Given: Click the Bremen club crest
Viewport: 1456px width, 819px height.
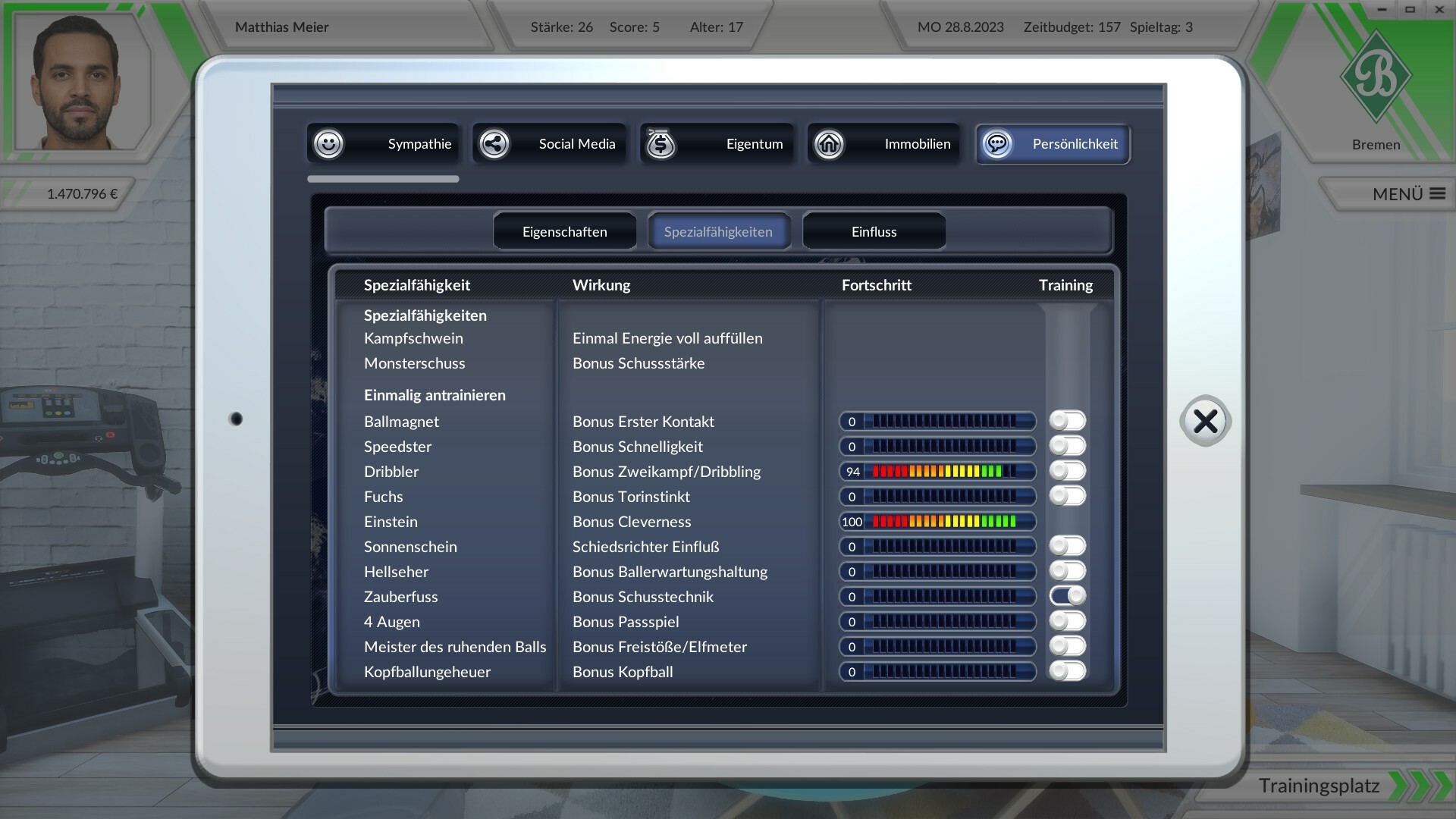Looking at the screenshot, I should [x=1376, y=76].
